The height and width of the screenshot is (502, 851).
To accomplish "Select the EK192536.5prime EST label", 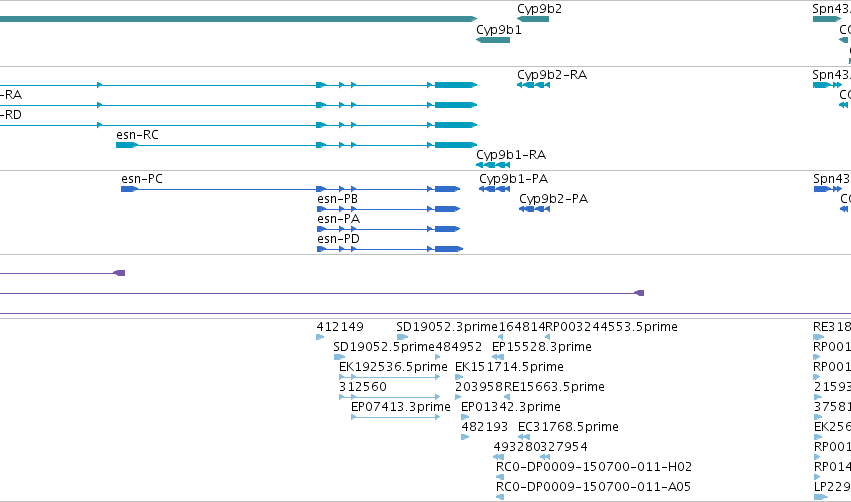I will [x=393, y=367].
